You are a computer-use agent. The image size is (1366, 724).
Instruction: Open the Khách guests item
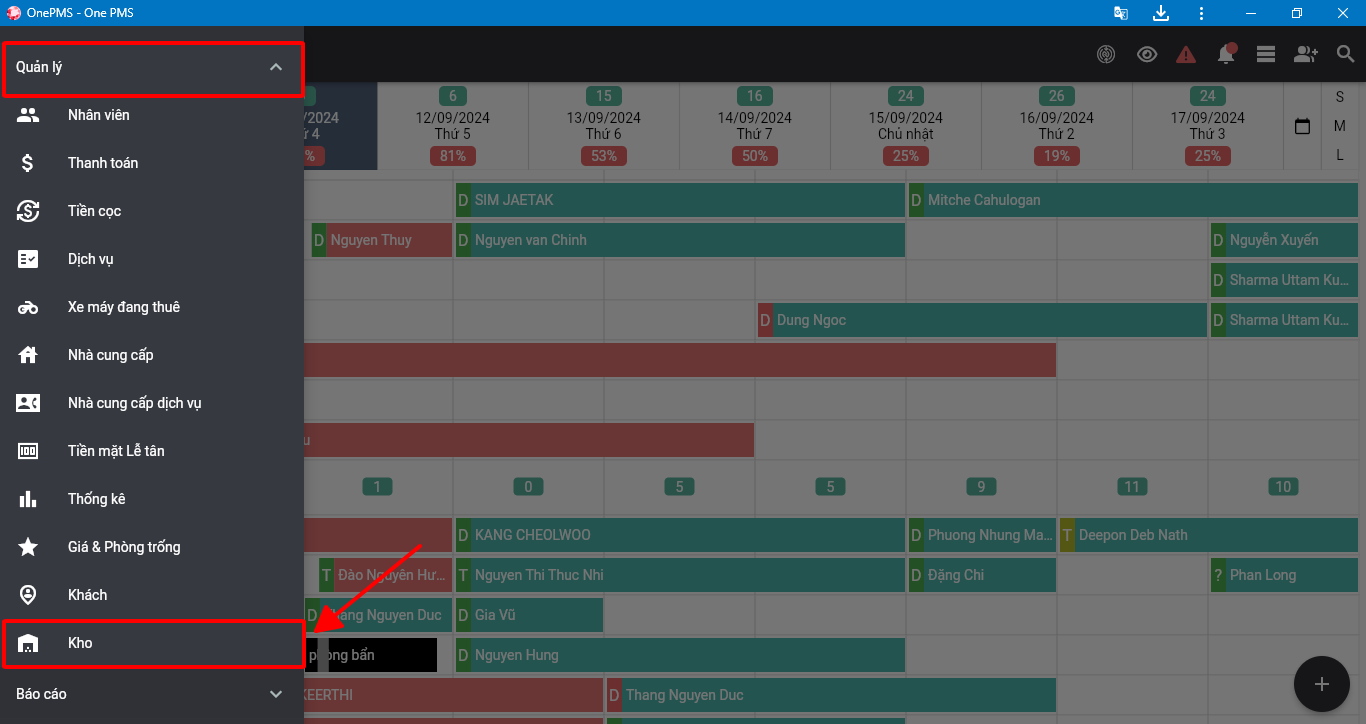[152, 595]
